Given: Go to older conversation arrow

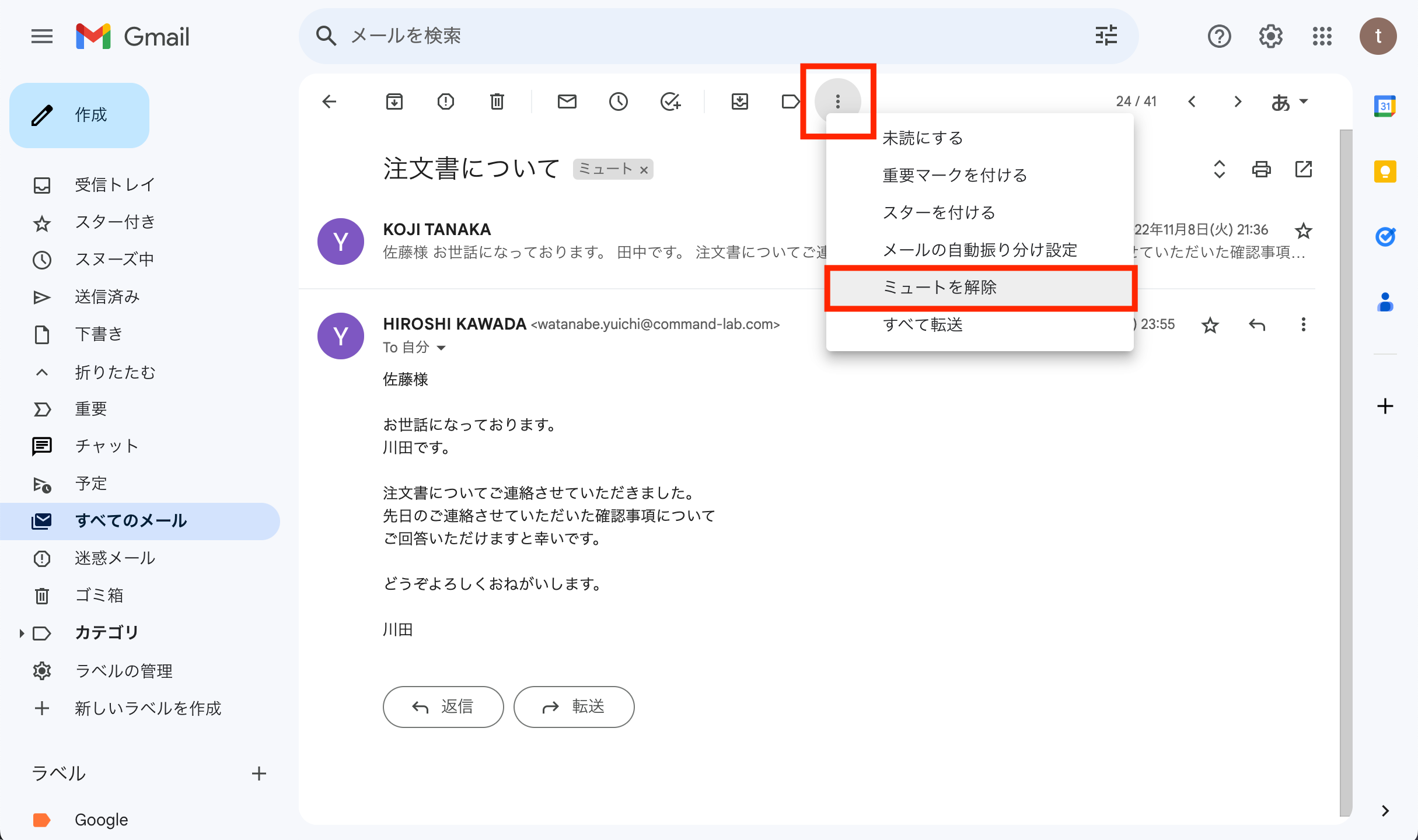Looking at the screenshot, I should tap(1238, 101).
